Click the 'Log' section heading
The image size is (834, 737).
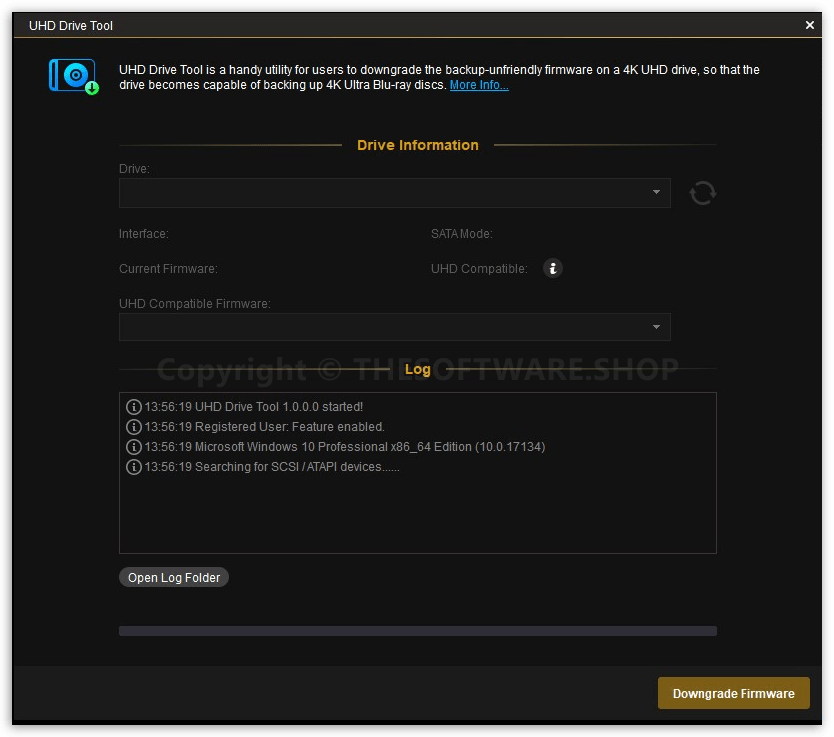[x=418, y=369]
